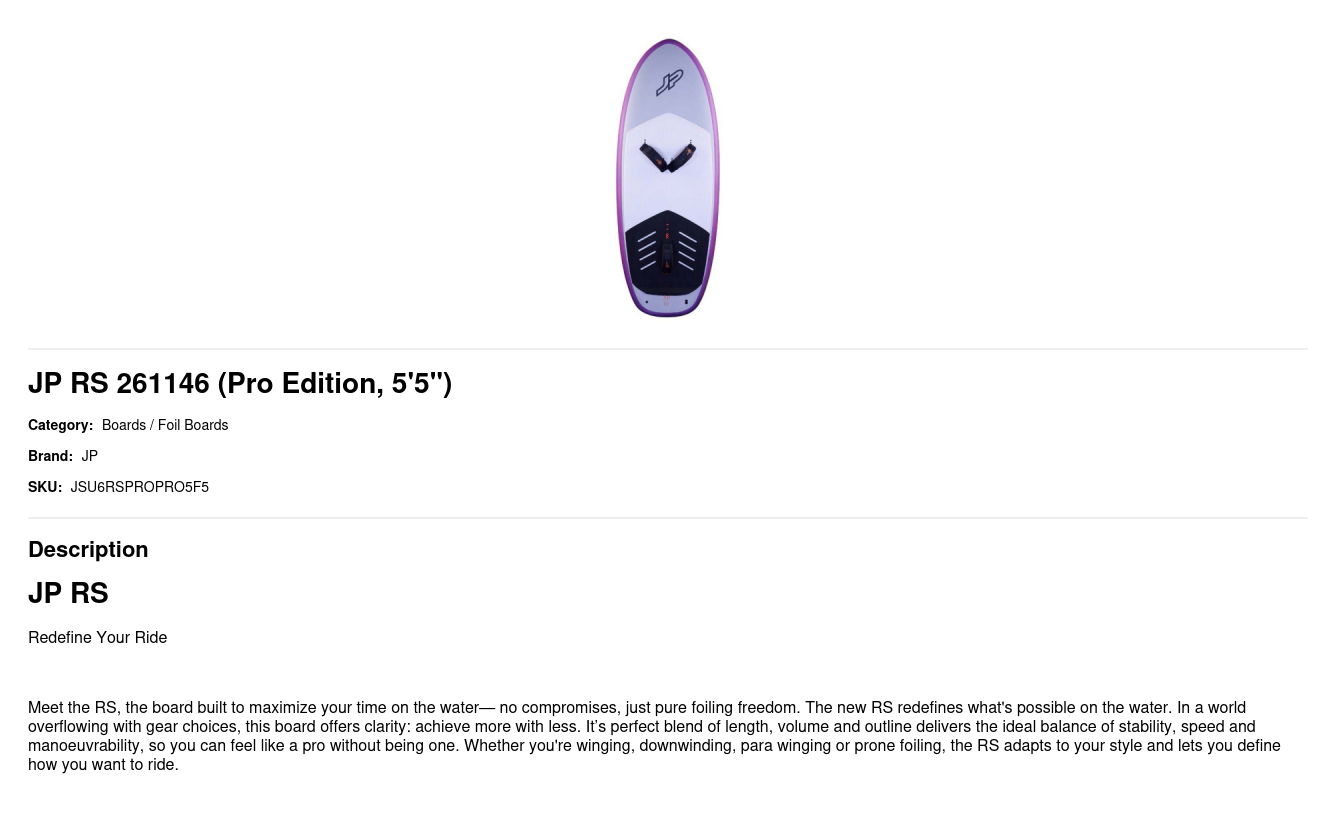
Task: Click the V-shaped foot straps on the board
Action: [x=668, y=156]
